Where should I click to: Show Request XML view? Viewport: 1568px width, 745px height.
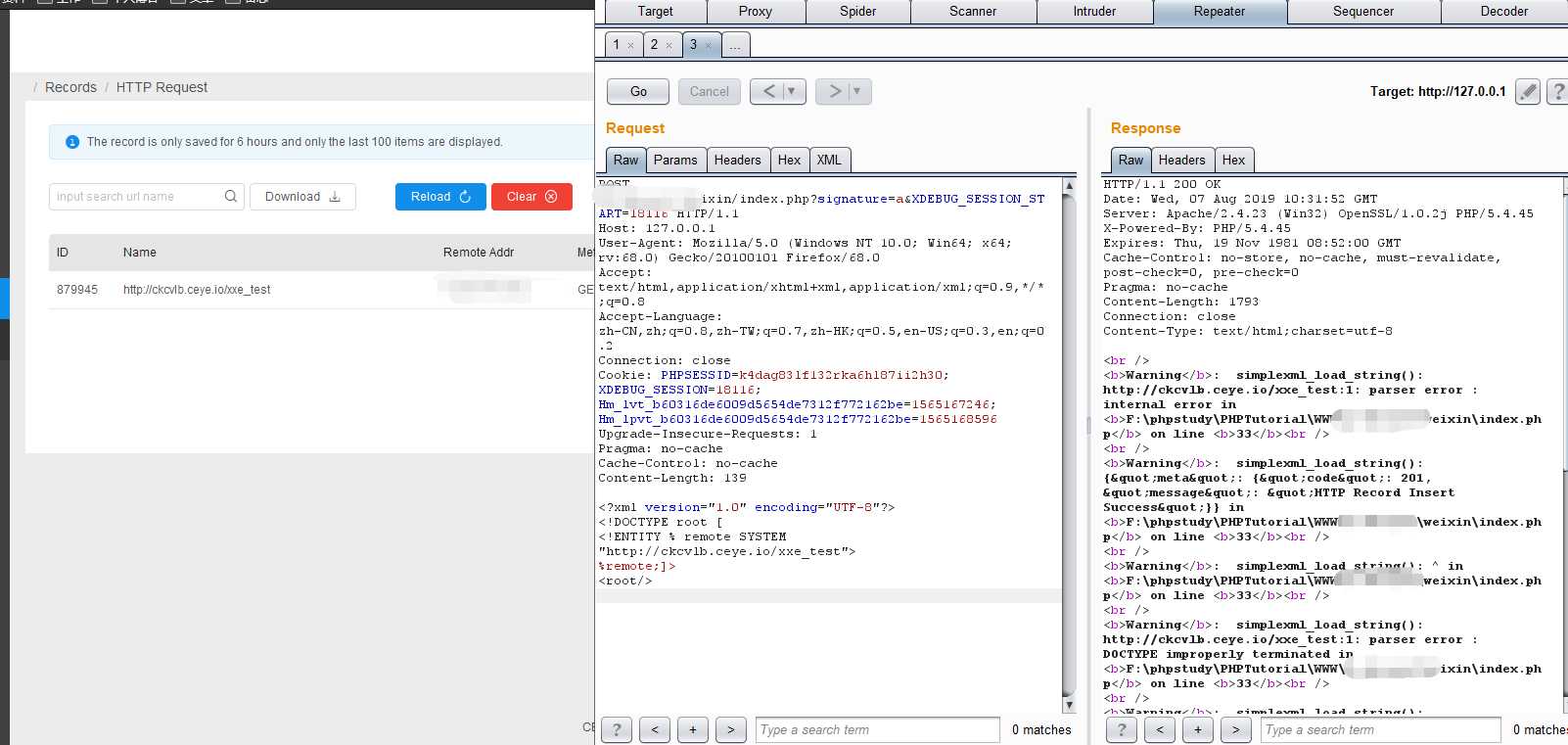pyautogui.click(x=829, y=160)
